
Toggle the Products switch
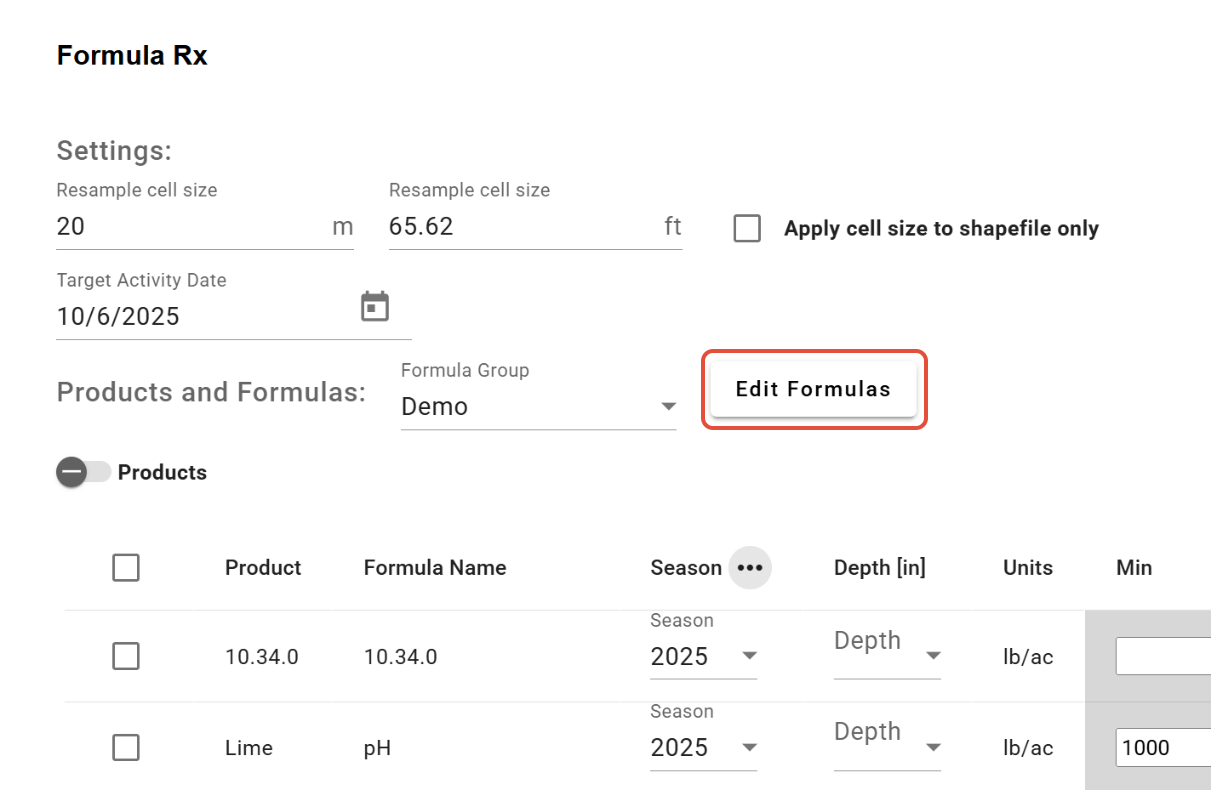pyautogui.click(x=83, y=472)
